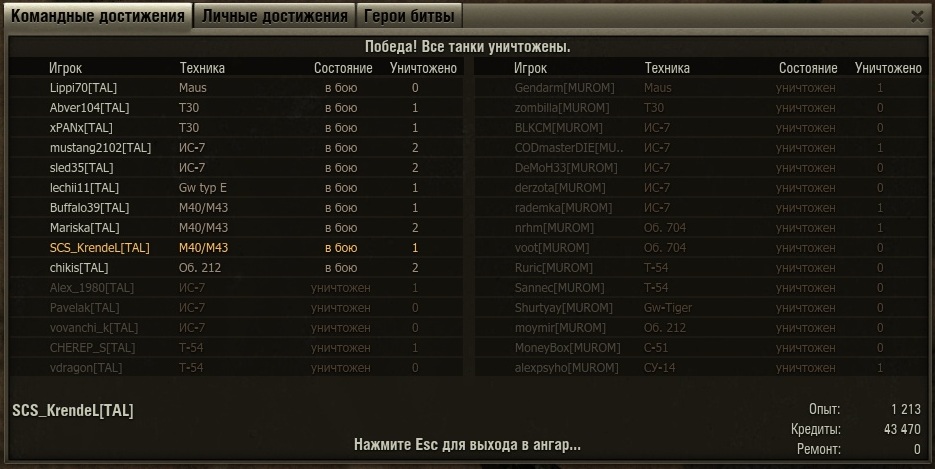Switch to Личные достижения tab
The width and height of the screenshot is (935, 469).
274,16
